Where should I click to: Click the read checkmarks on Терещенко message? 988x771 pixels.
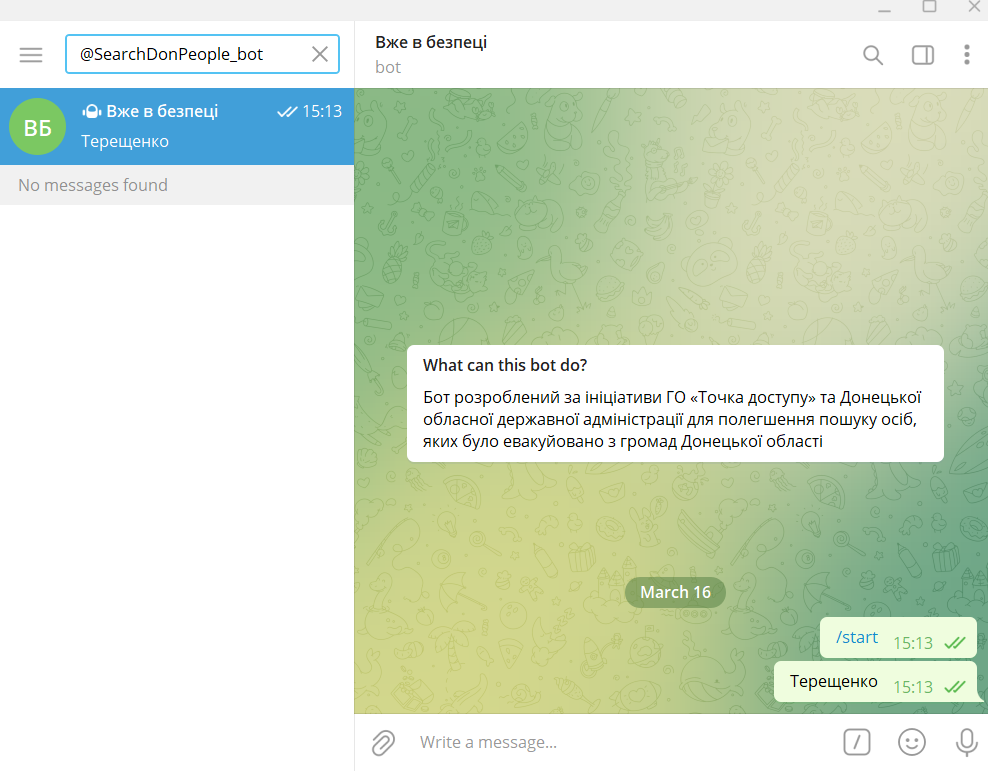pos(955,687)
